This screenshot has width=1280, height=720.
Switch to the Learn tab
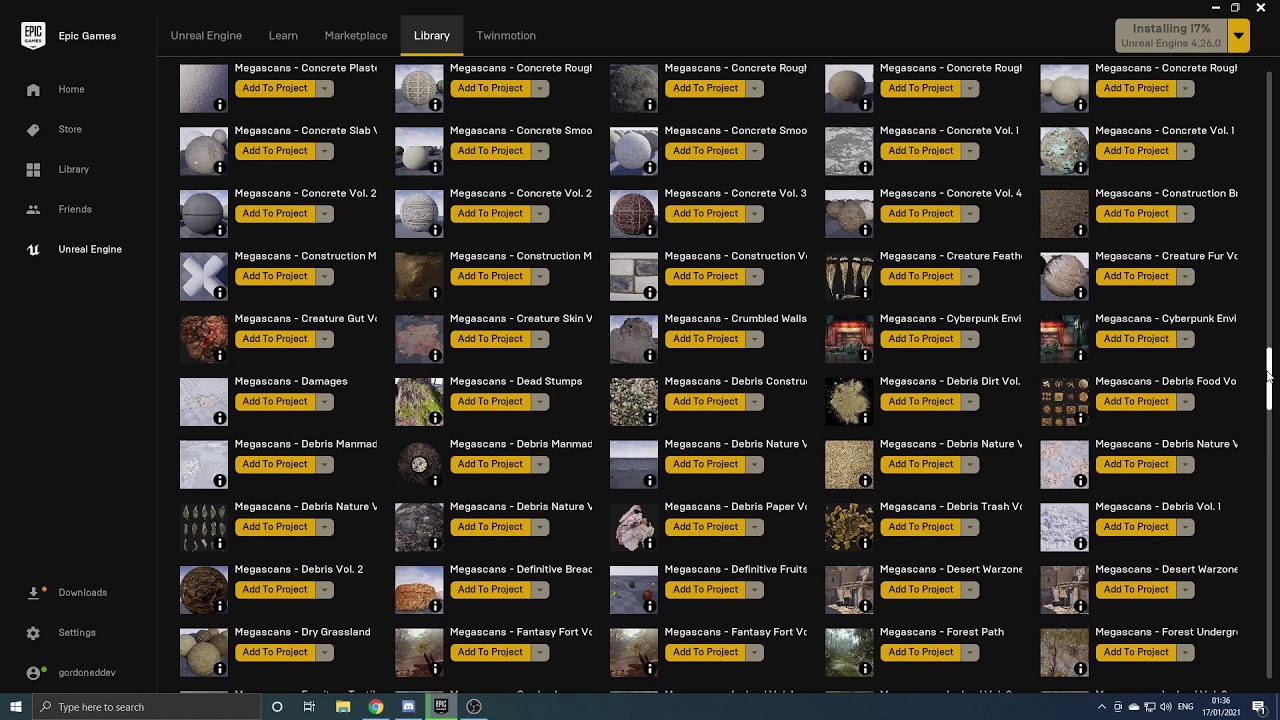pyautogui.click(x=283, y=35)
